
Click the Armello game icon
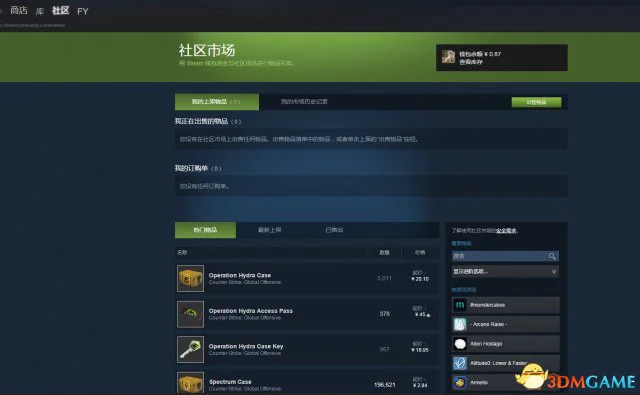coord(460,383)
